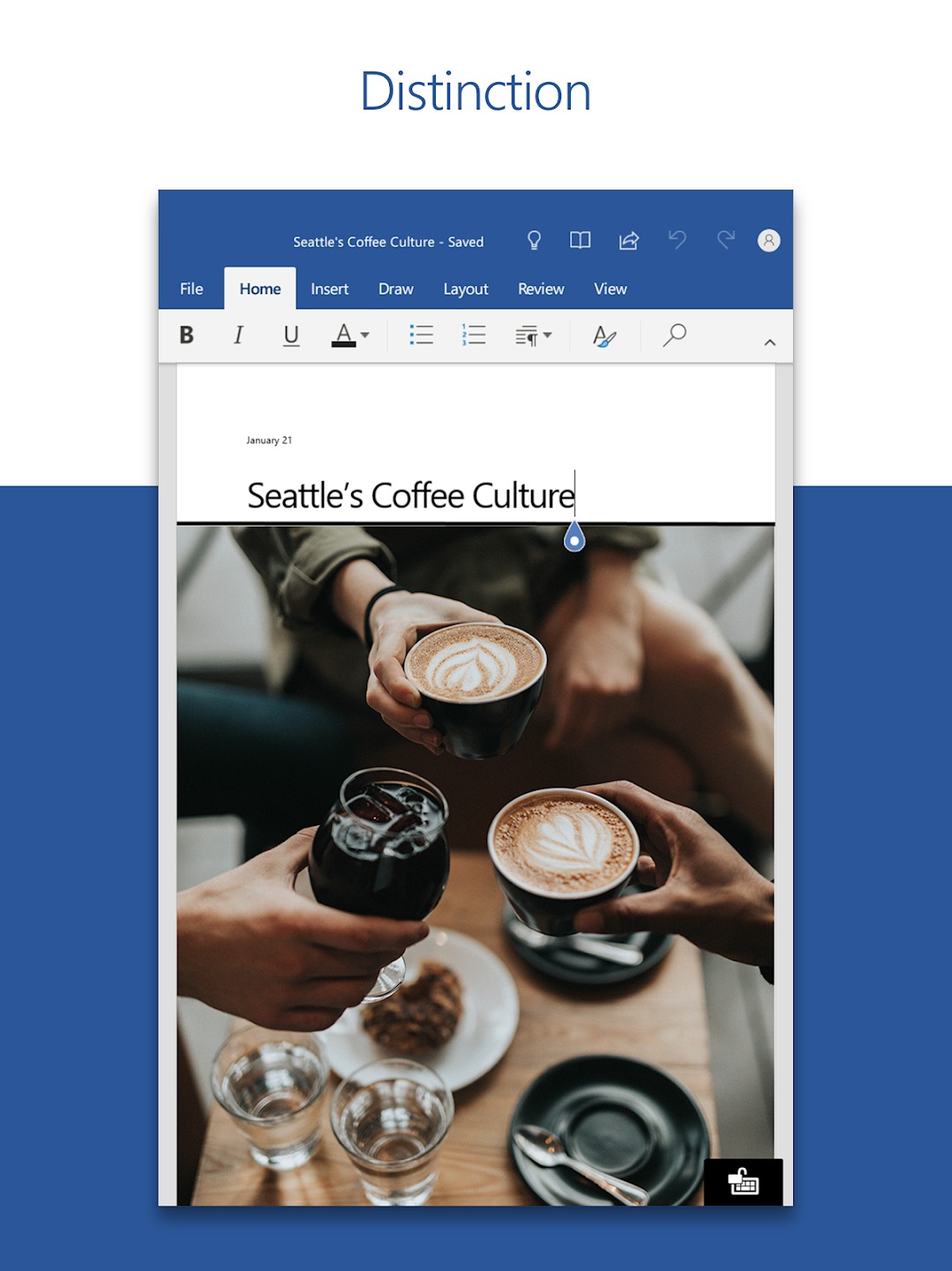
Task: Undo the last action
Action: point(678,239)
